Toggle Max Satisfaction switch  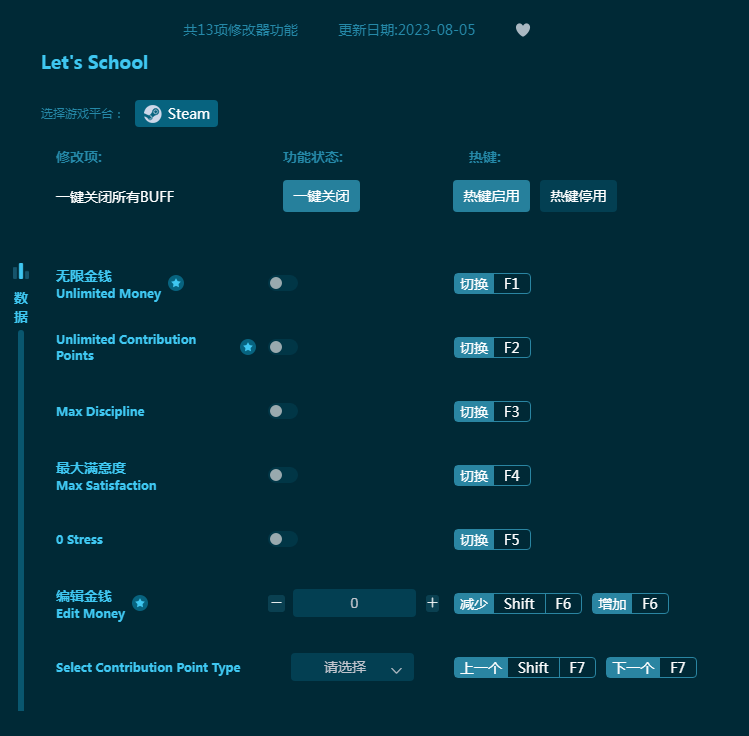point(283,475)
